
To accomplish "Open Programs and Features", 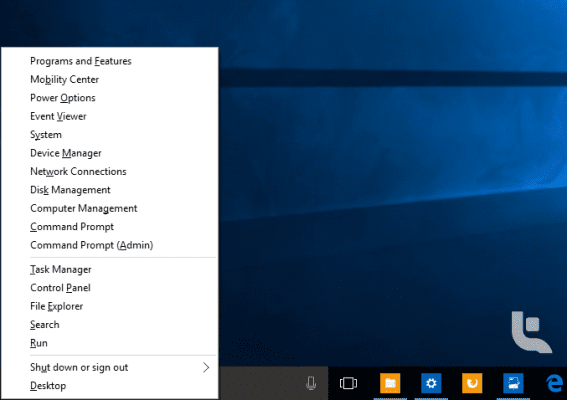I will click(81, 61).
